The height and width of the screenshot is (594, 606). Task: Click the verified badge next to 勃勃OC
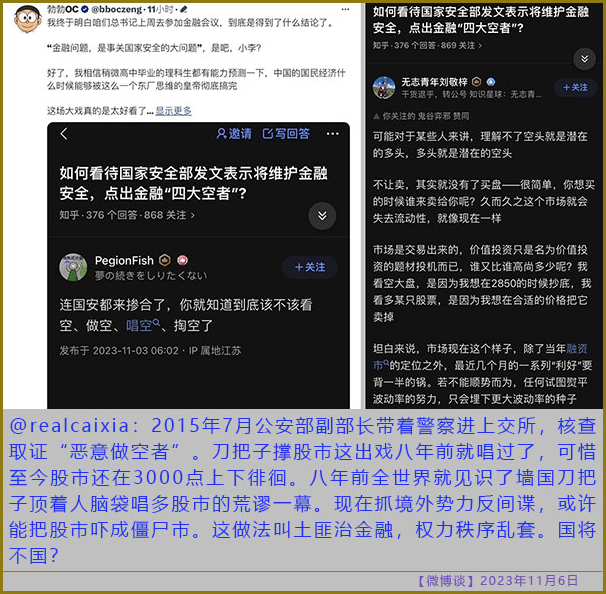(85, 9)
